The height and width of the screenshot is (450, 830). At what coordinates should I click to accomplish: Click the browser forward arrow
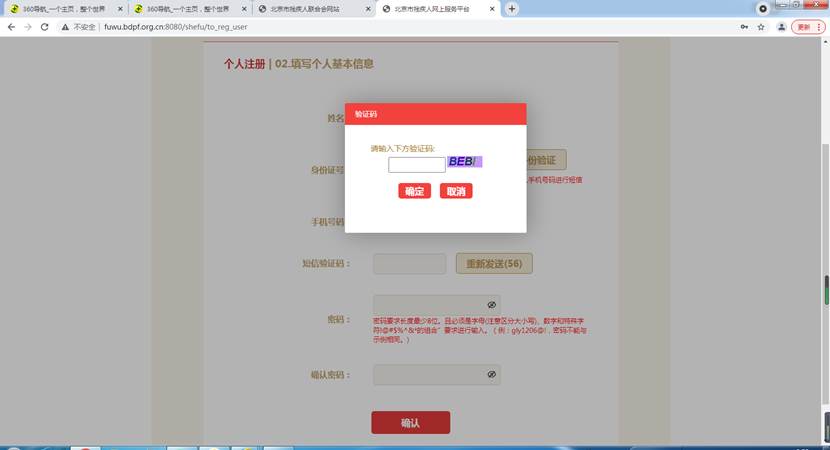pos(28,27)
